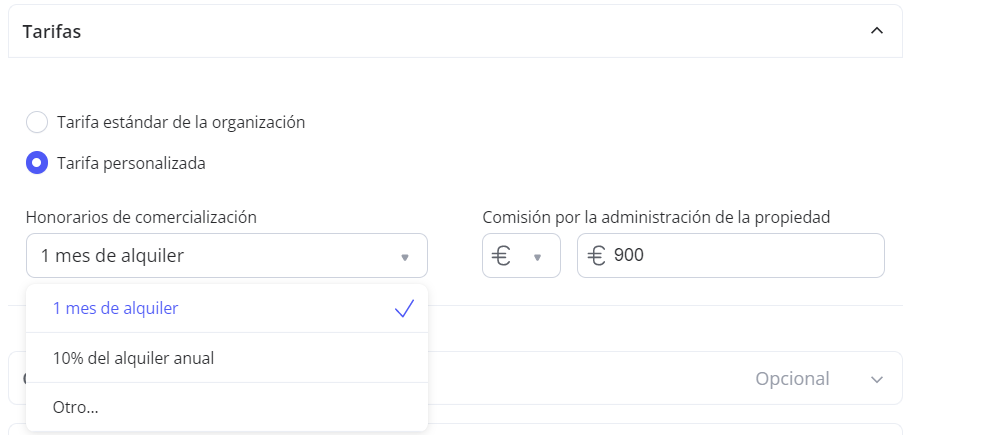Image resolution: width=989 pixels, height=435 pixels.
Task: Select Tarifa estándar de la organización radio
Action: pos(37,123)
